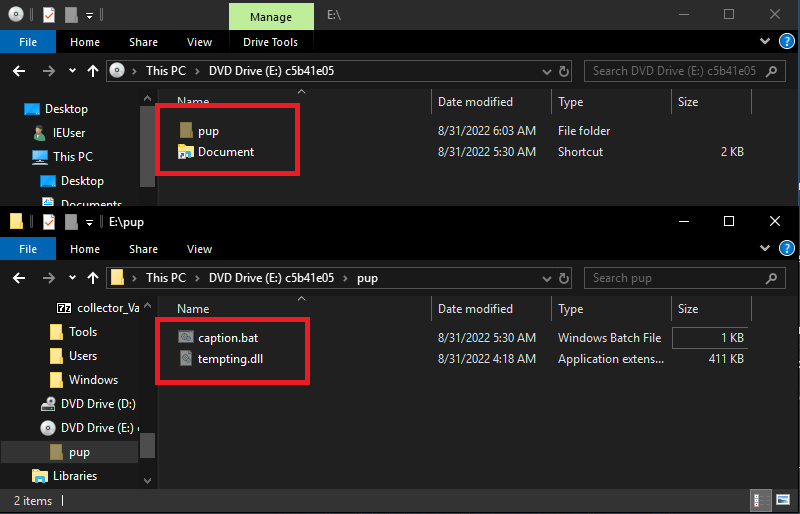Image resolution: width=800 pixels, height=514 pixels.
Task: Open Help in E:\pup window
Action: point(787,249)
